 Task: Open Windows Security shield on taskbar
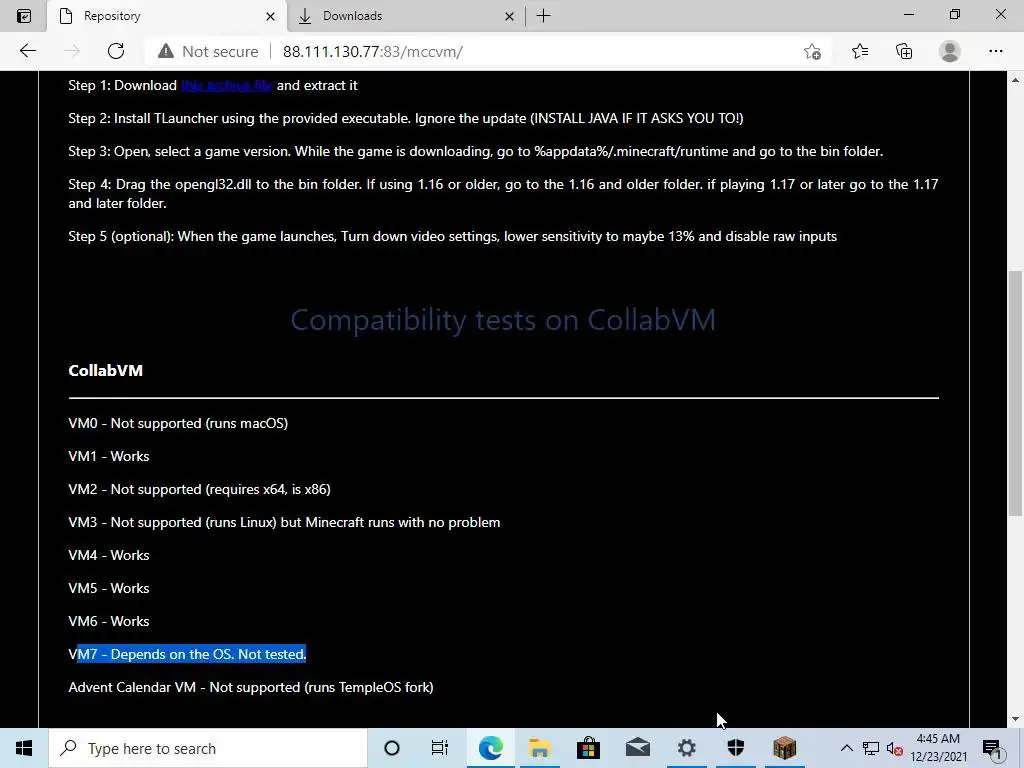(735, 748)
